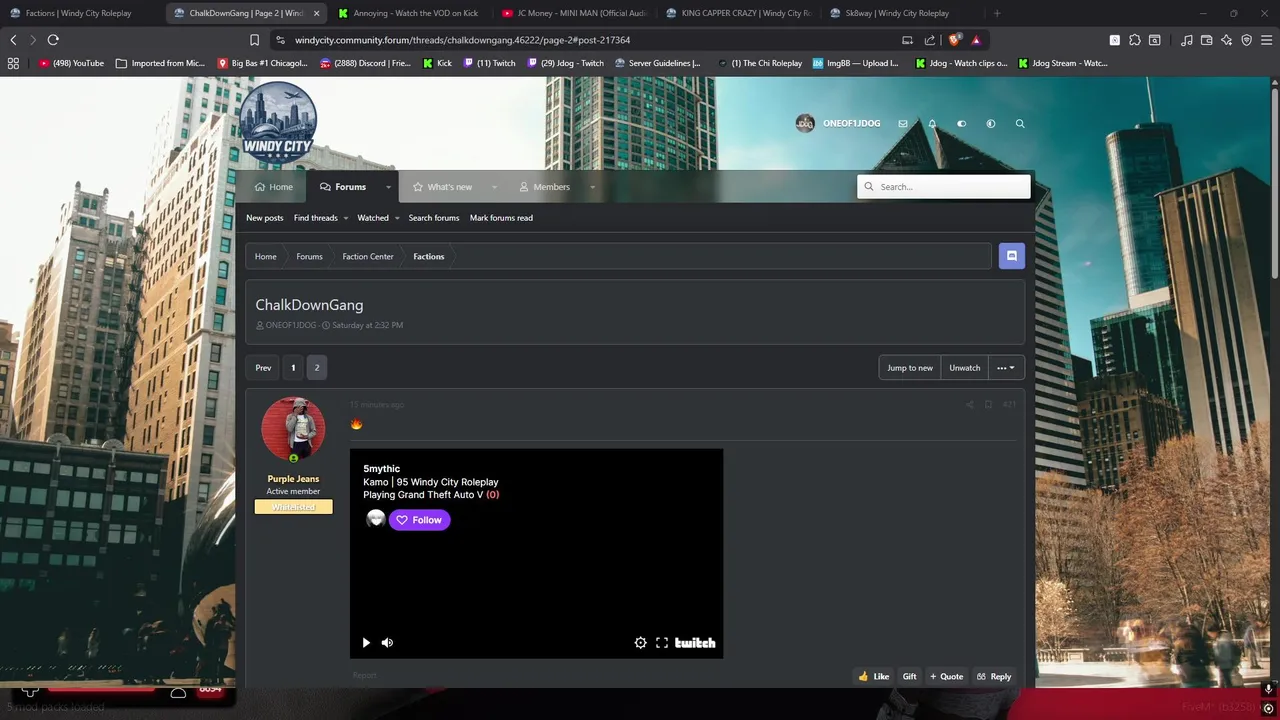Add post to multi-quote with Quote
Viewport: 1280px width, 720px height.
coord(946,676)
